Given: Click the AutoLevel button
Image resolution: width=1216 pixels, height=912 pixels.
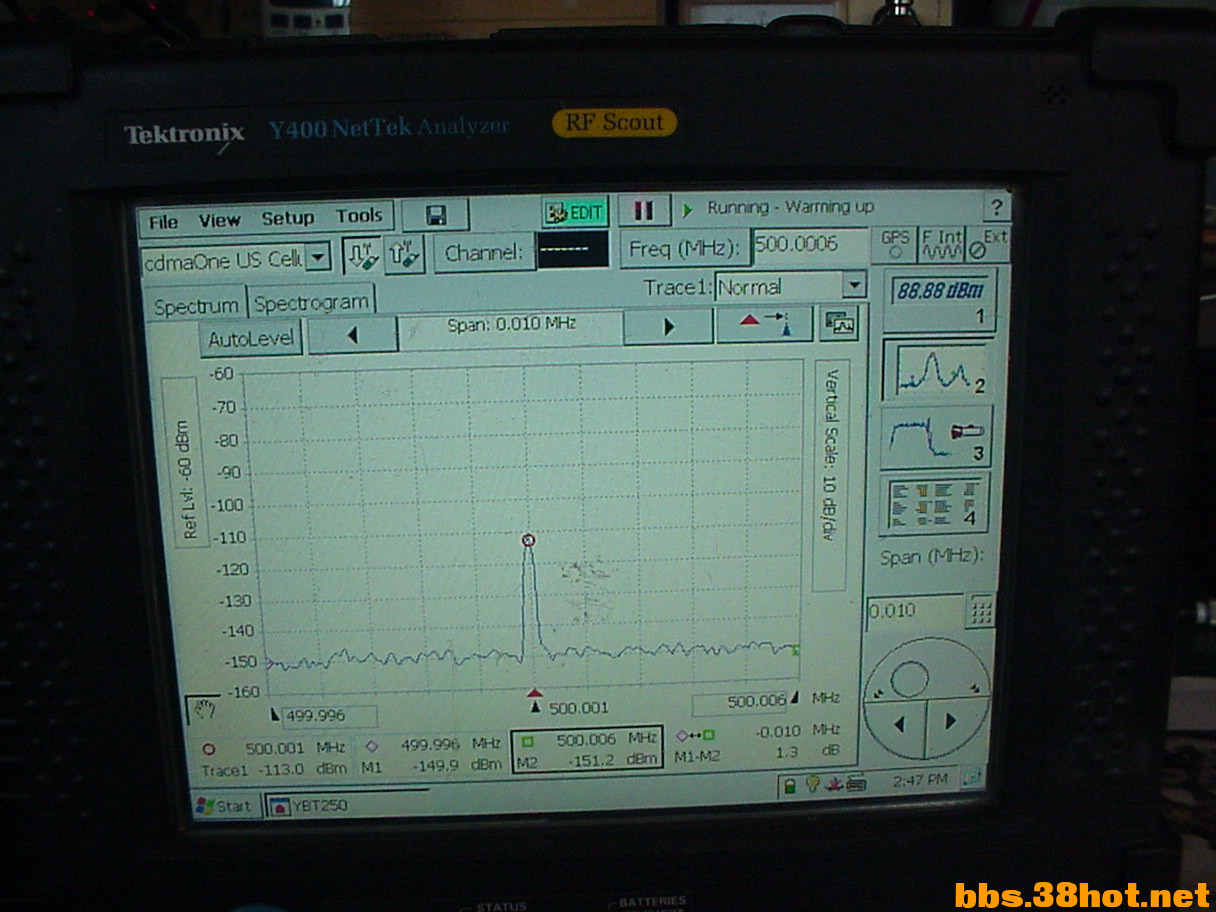Looking at the screenshot, I should click(x=251, y=339).
